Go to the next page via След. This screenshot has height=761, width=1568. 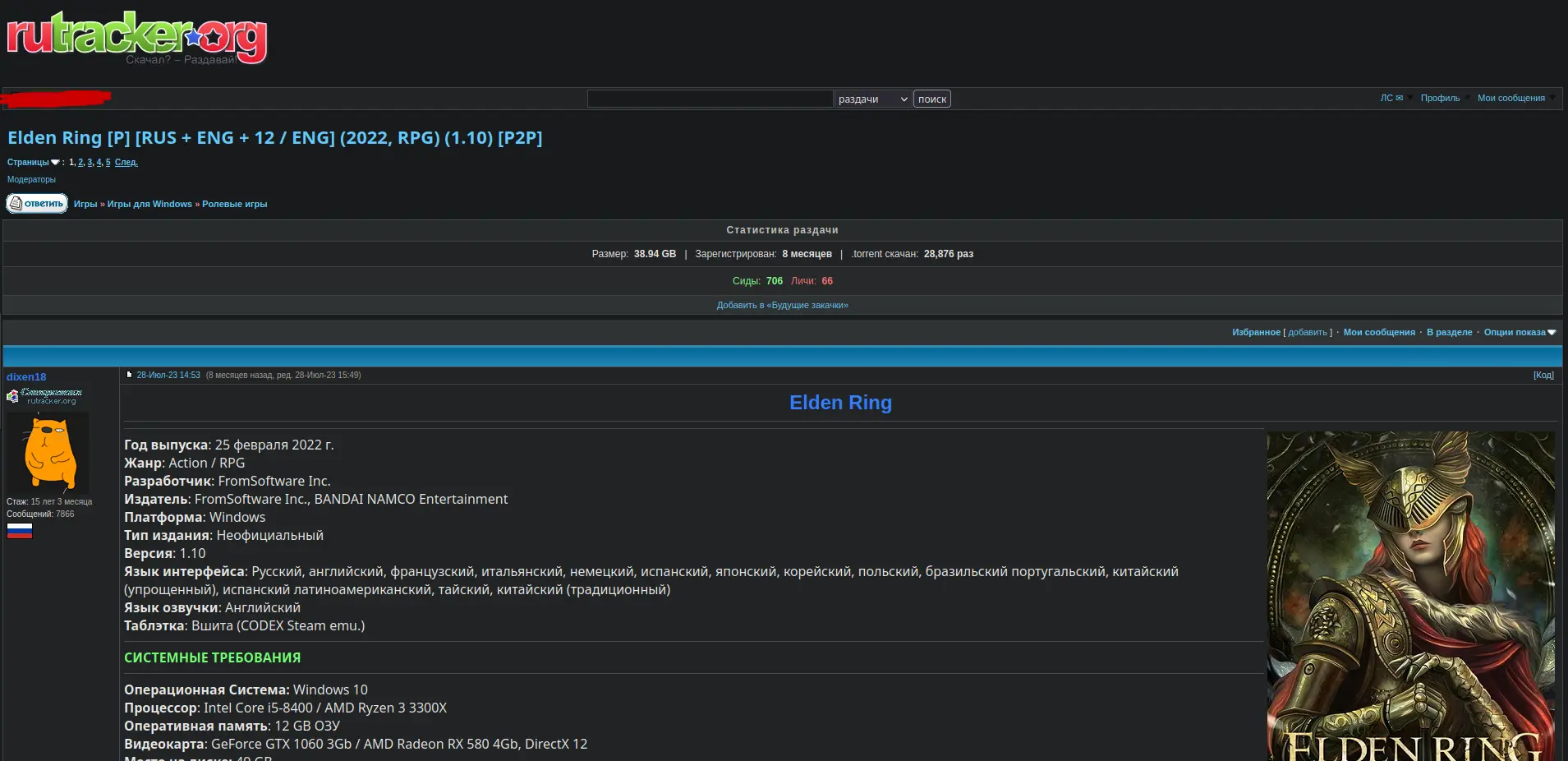coord(126,163)
